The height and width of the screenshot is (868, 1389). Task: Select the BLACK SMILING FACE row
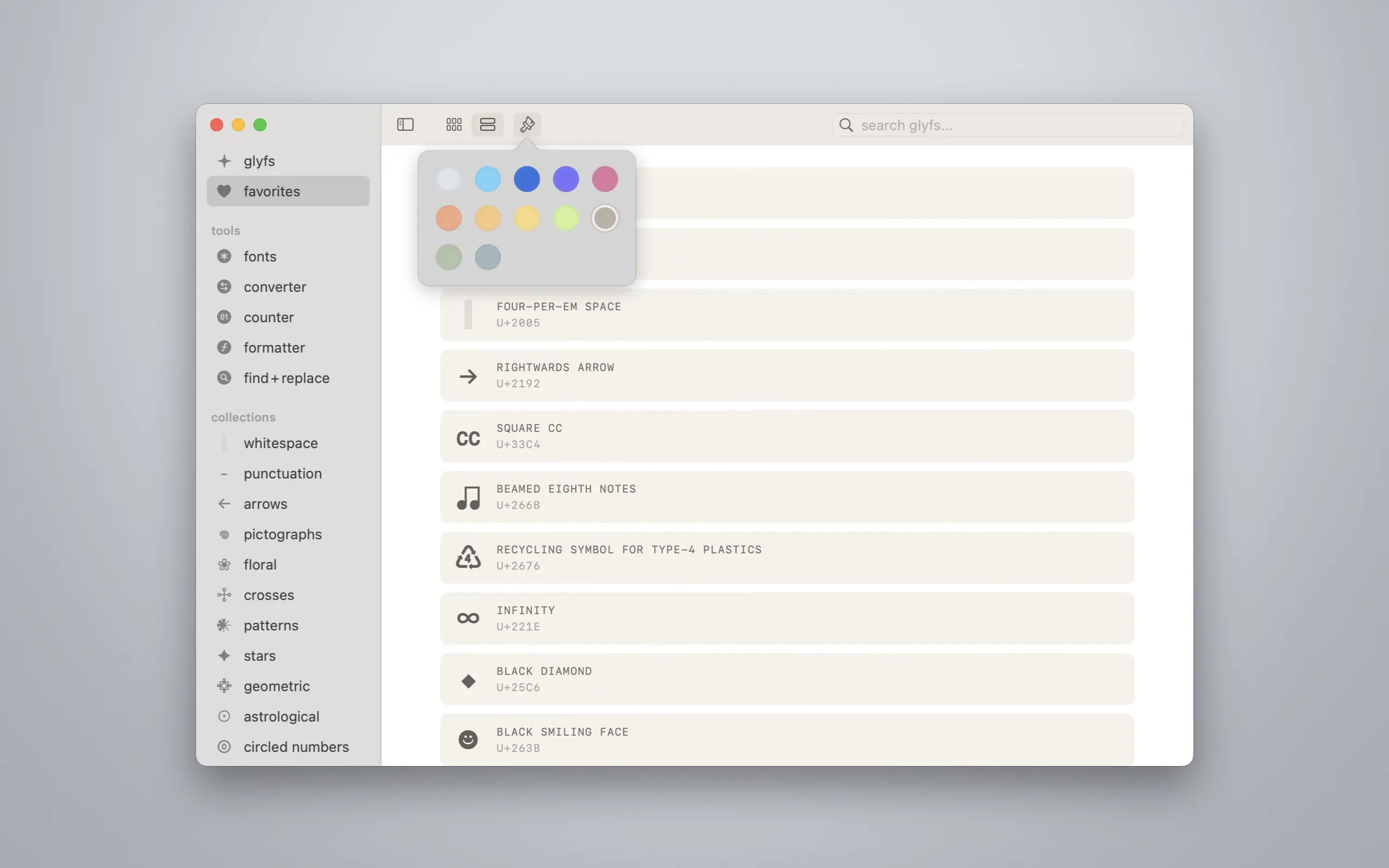coord(786,739)
